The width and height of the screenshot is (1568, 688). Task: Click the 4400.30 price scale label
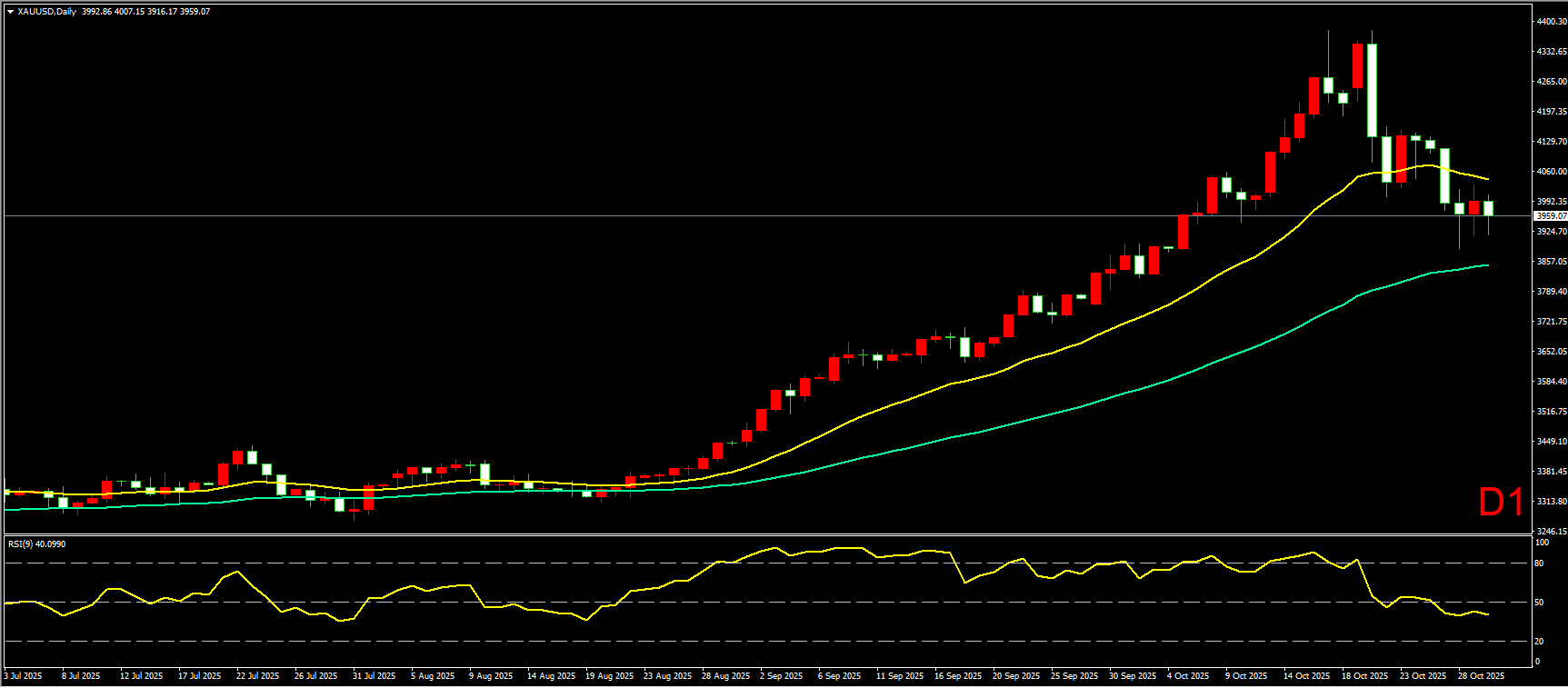coord(1551,21)
